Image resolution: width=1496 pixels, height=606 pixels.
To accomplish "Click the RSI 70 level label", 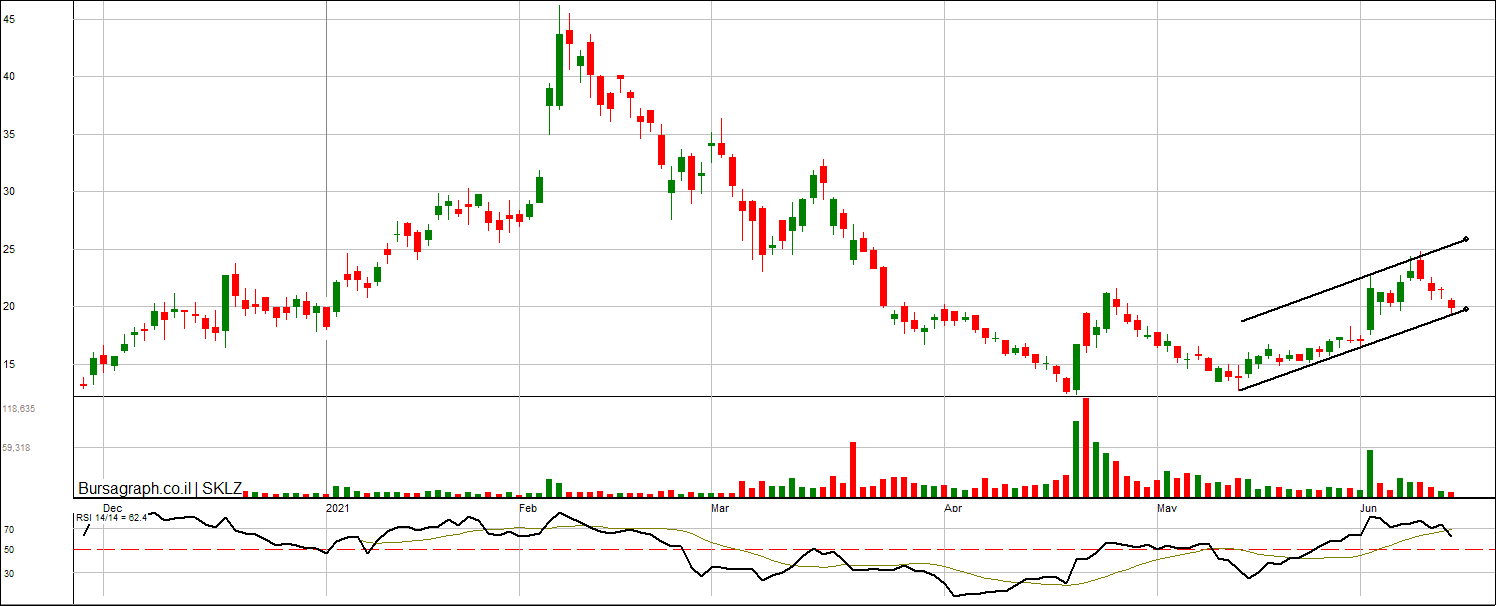I will point(8,530).
